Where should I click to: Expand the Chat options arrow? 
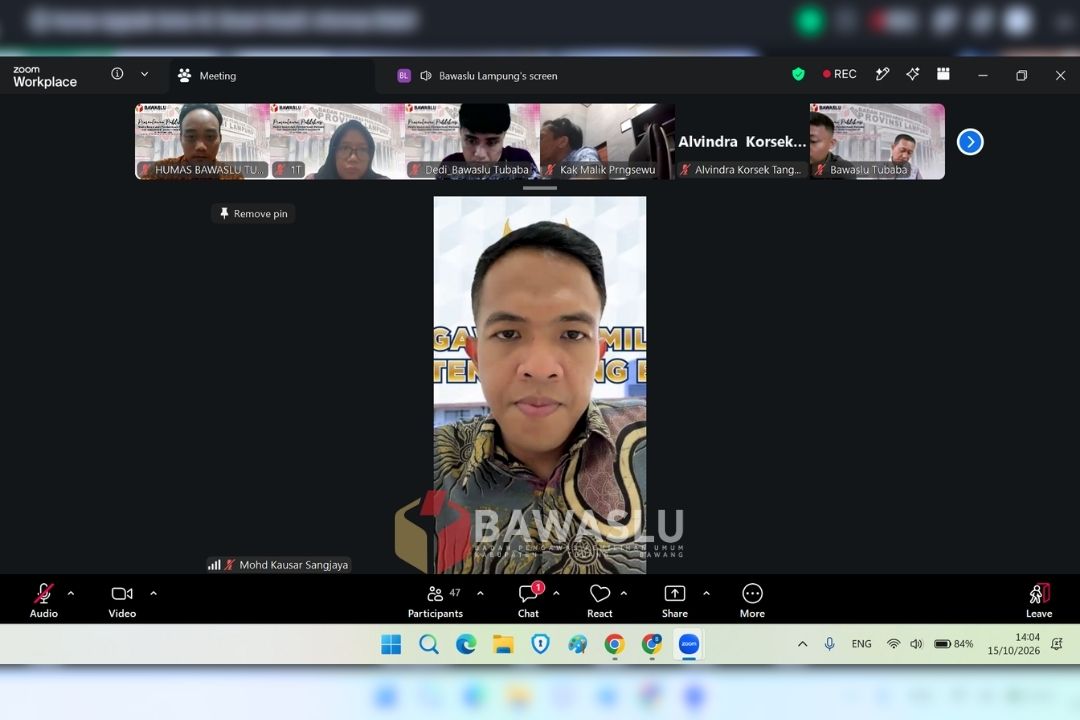point(557,593)
